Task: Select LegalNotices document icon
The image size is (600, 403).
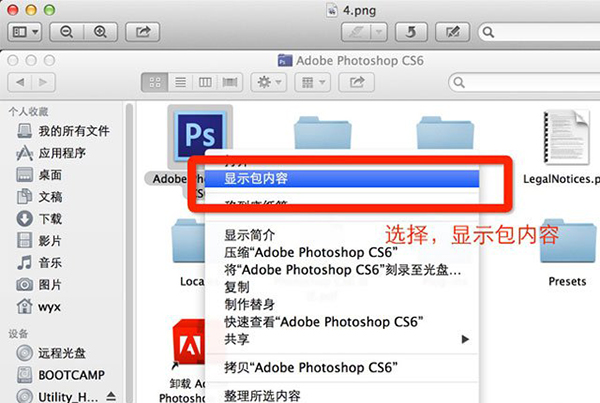Action: click(x=567, y=137)
